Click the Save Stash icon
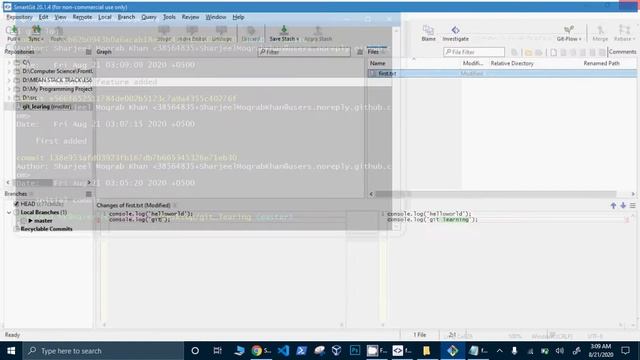 (283, 30)
